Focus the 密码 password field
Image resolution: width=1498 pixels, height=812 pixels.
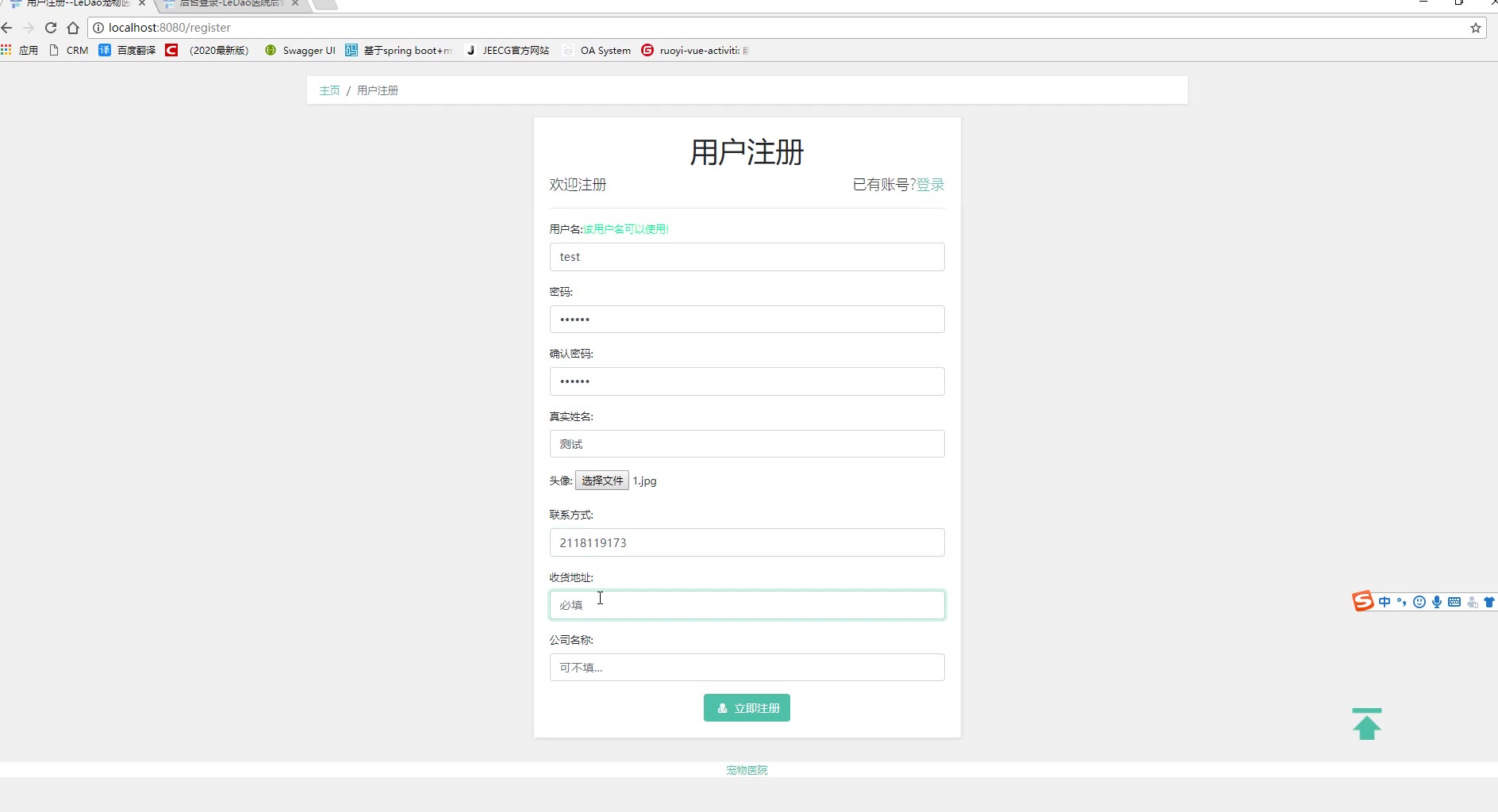(747, 320)
